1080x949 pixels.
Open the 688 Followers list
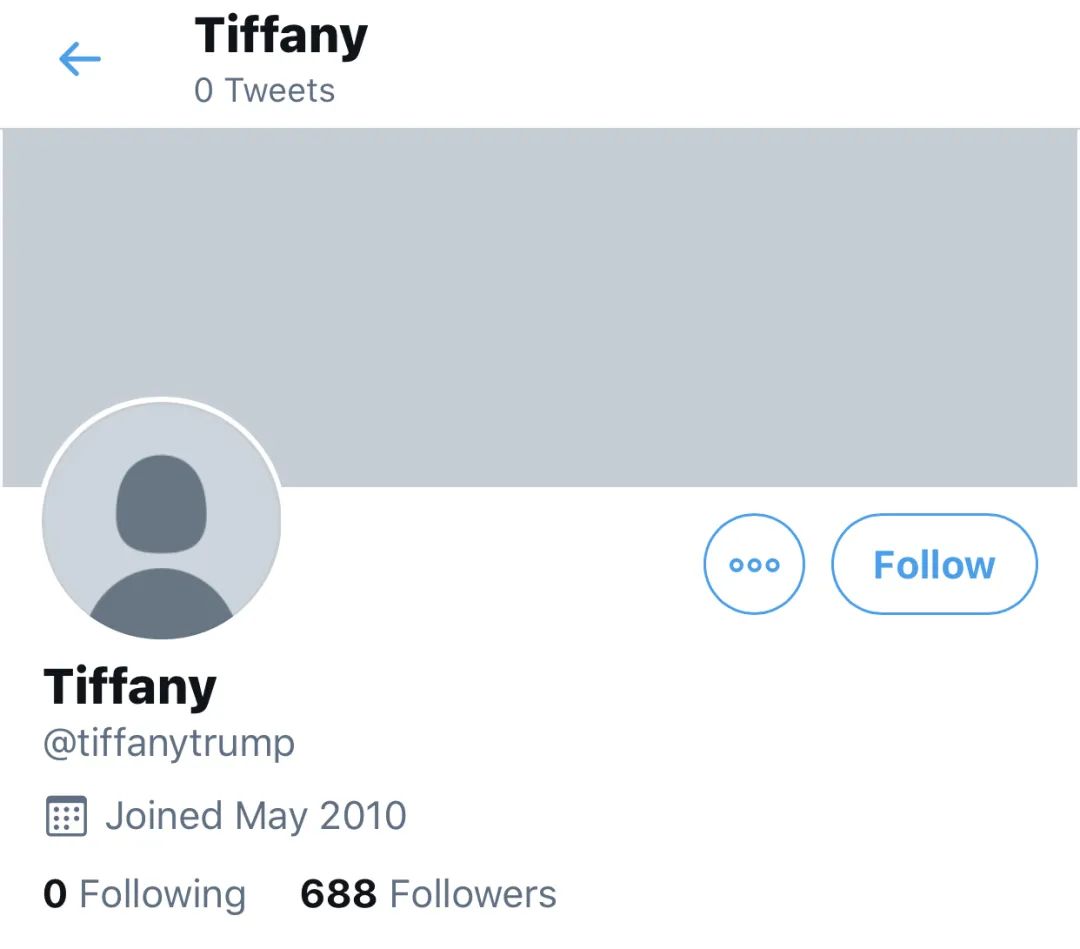(428, 893)
